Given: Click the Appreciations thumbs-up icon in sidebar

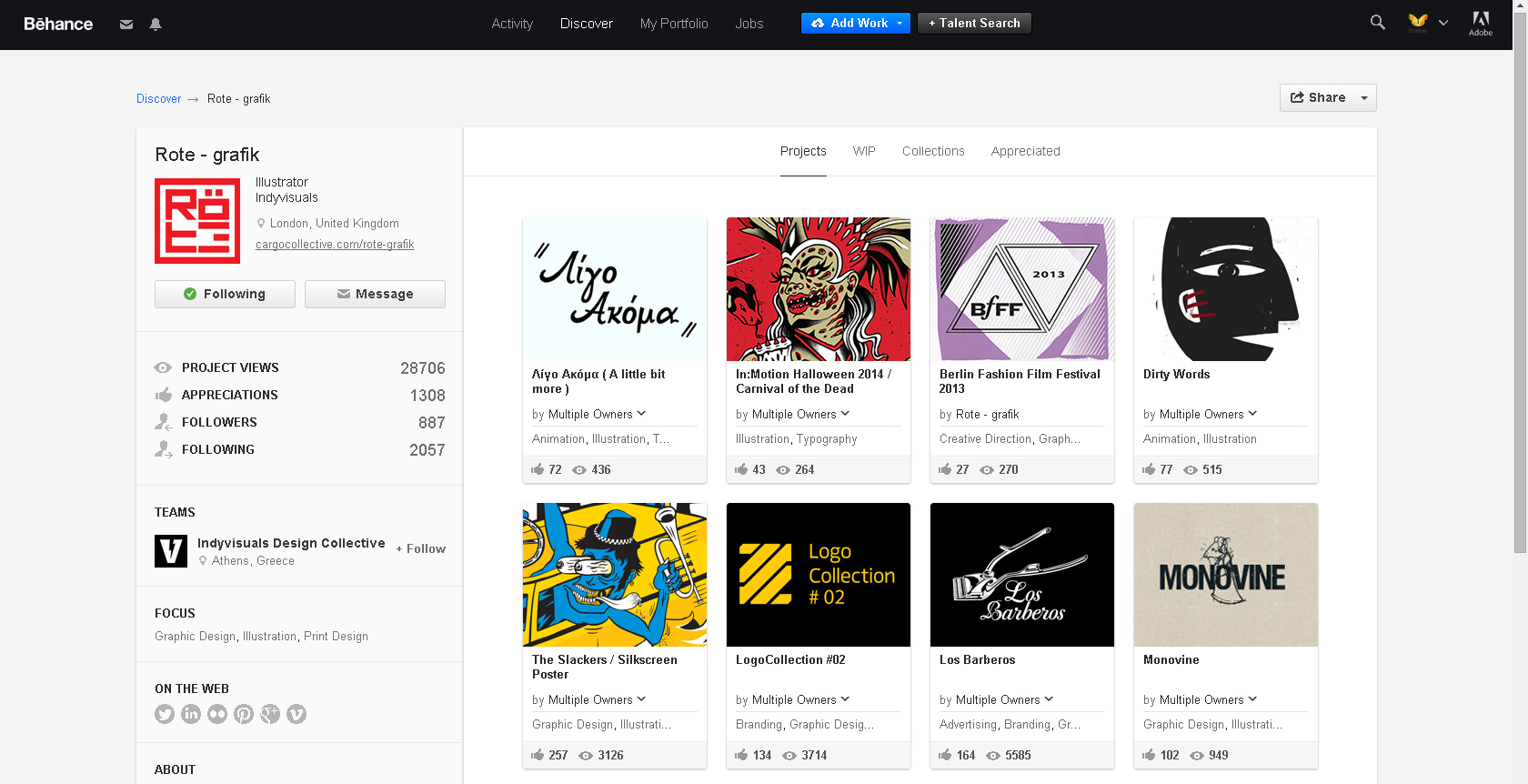Looking at the screenshot, I should coord(164,395).
